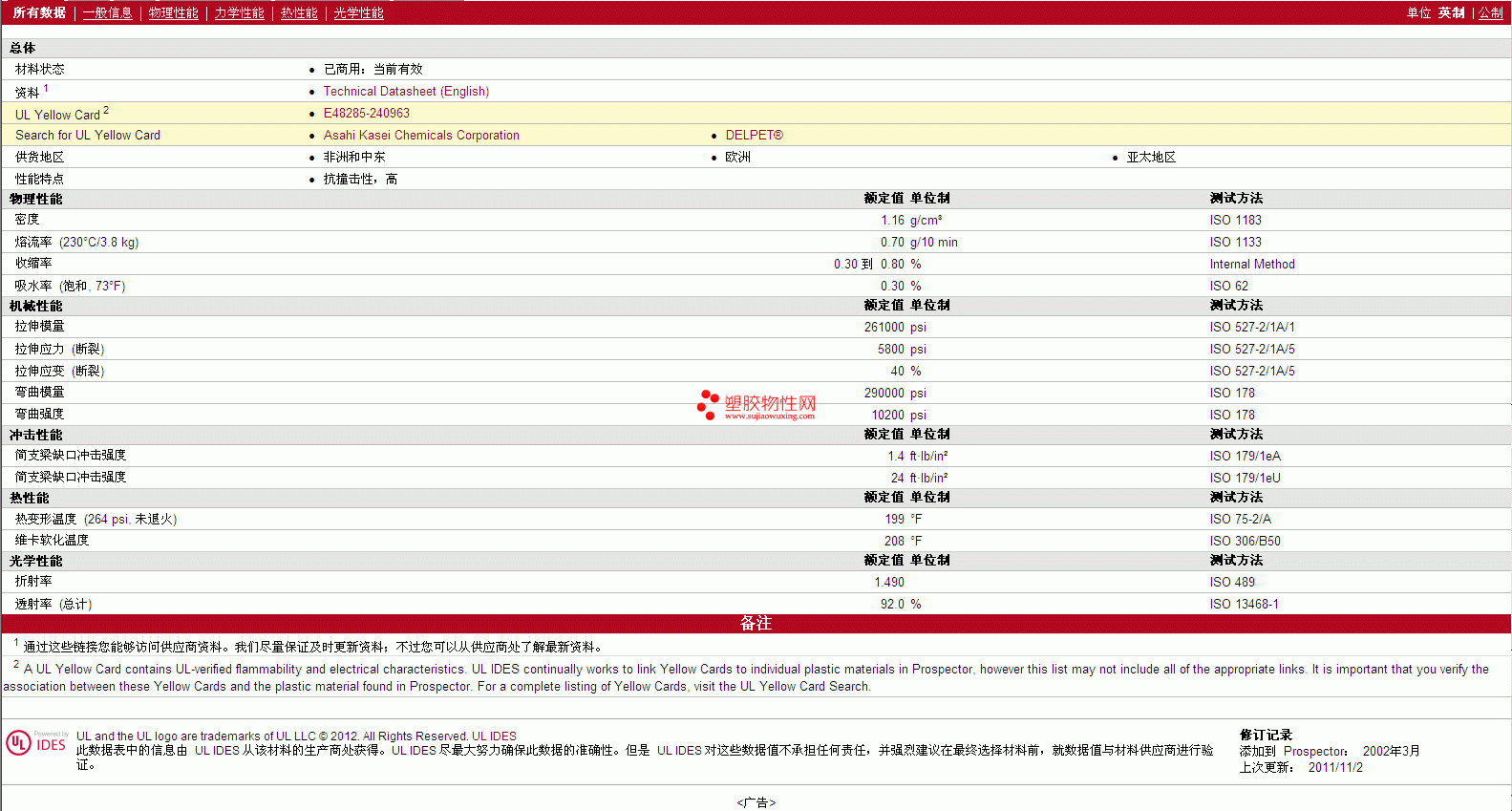Click the 冲击性能 section header

click(x=36, y=435)
